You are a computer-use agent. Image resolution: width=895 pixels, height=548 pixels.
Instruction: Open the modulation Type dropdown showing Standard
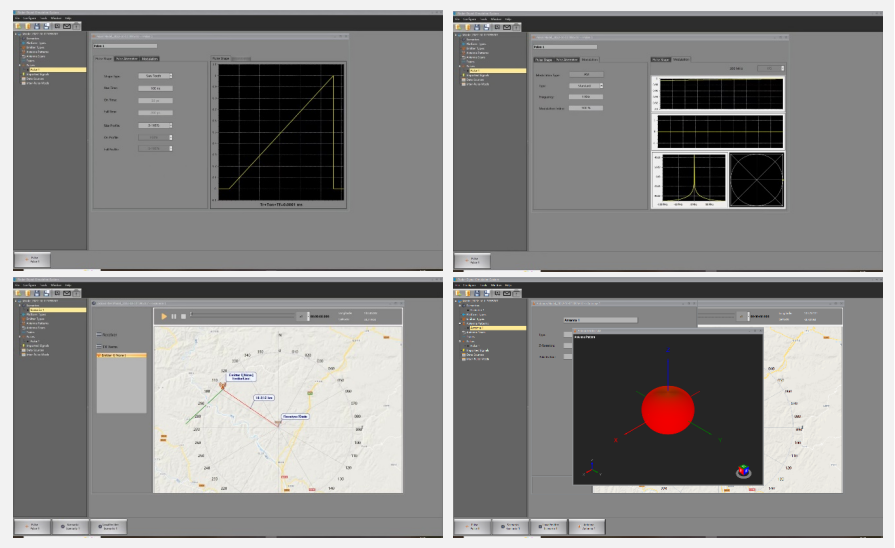click(x=586, y=86)
